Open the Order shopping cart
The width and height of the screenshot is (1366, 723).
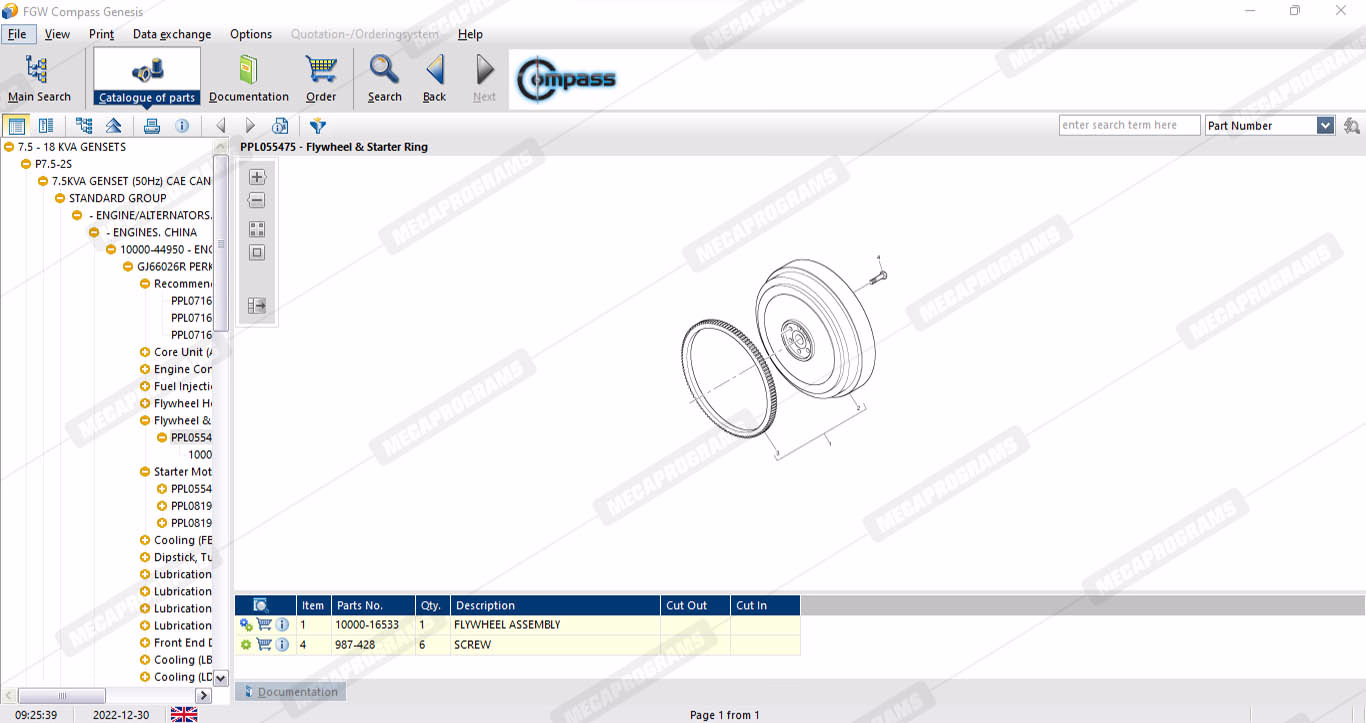coord(321,78)
